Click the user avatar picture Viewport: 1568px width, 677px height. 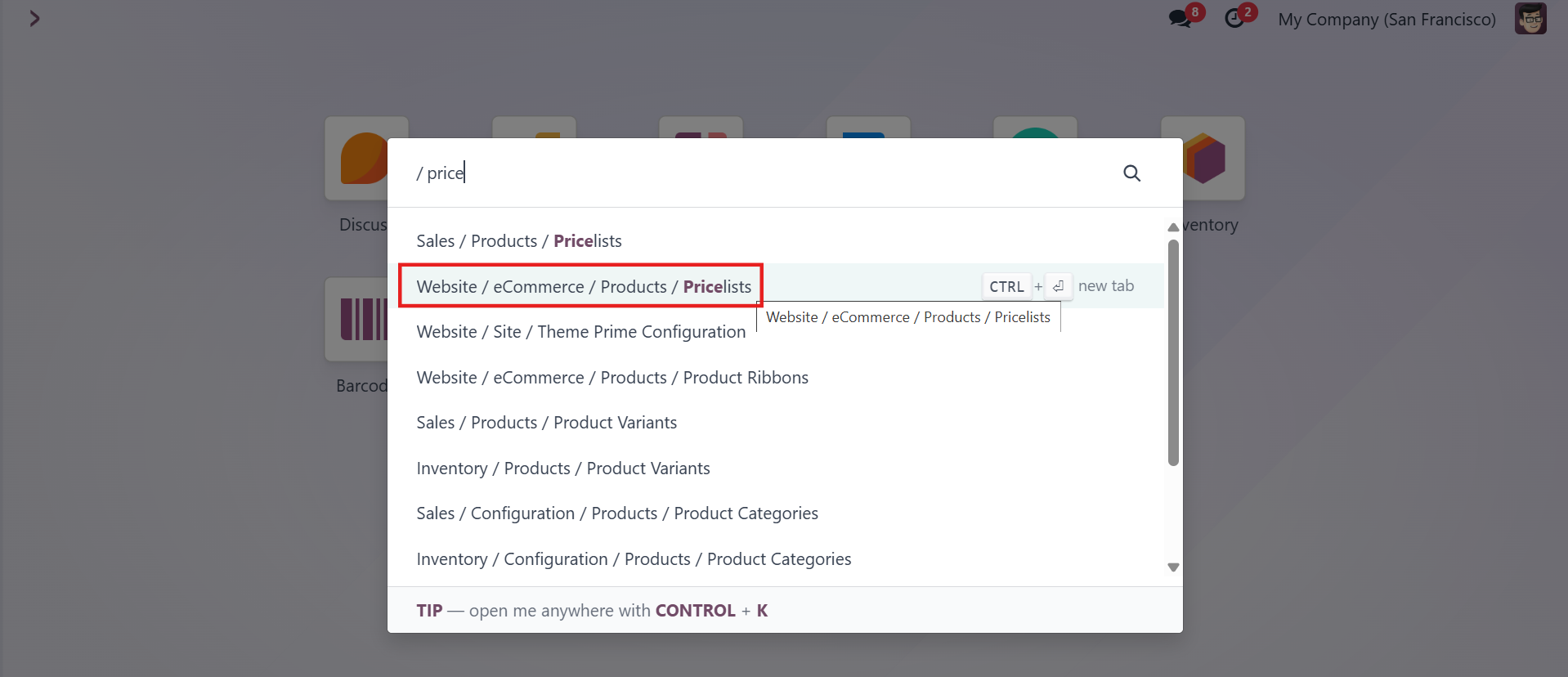click(1530, 18)
